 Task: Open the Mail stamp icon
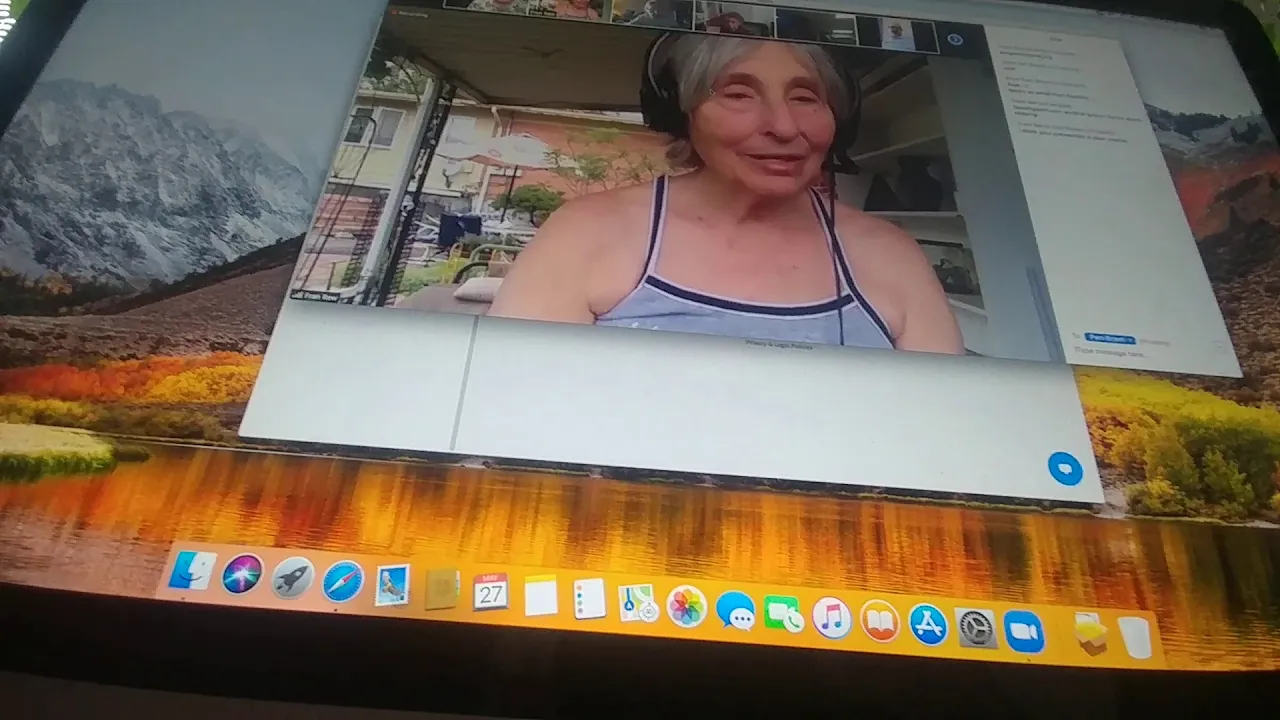coord(392,585)
